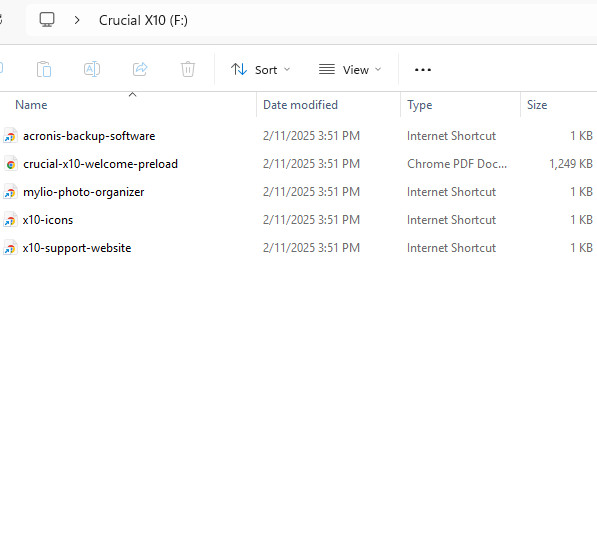This screenshot has height=549, width=597.
Task: Click the This PC monitor icon
Action: pos(47,19)
